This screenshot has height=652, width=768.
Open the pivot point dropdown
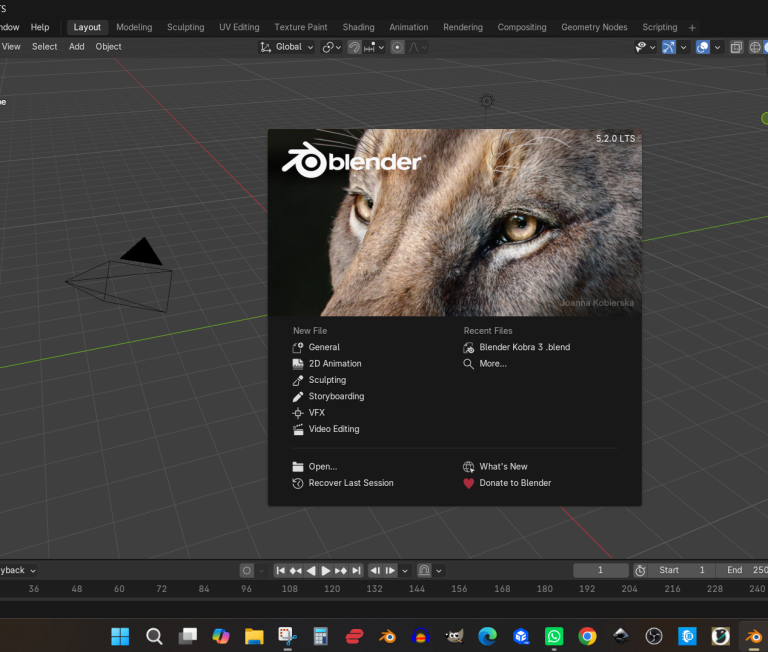click(x=332, y=47)
